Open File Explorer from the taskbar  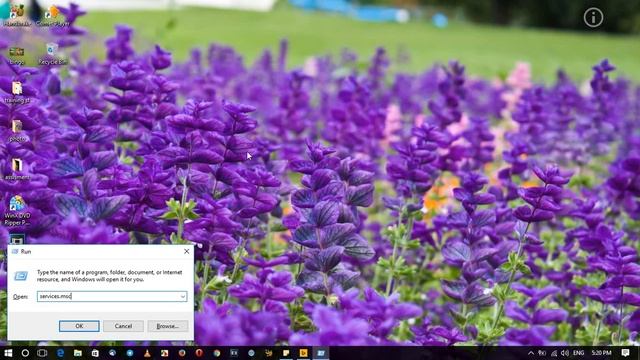tap(78, 353)
